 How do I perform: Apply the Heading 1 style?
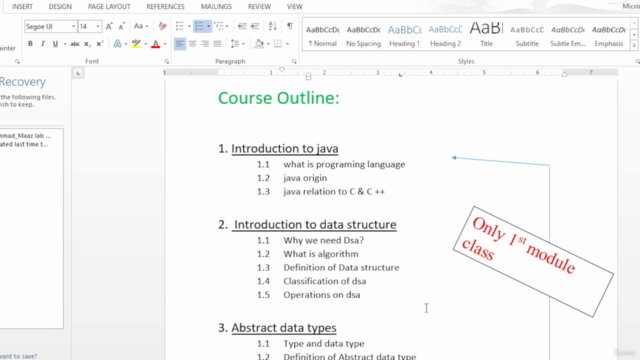[x=404, y=35]
